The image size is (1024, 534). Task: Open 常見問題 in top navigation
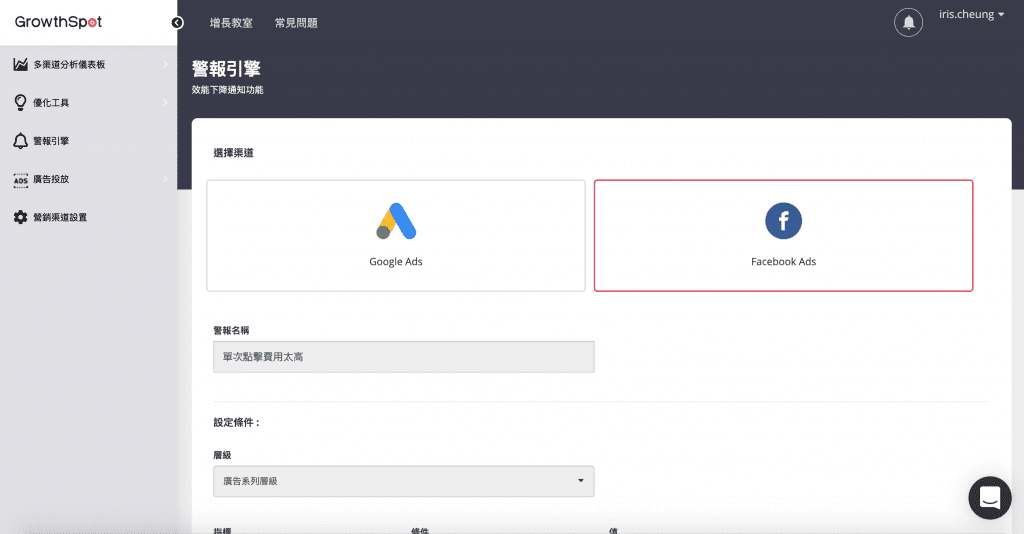296,23
